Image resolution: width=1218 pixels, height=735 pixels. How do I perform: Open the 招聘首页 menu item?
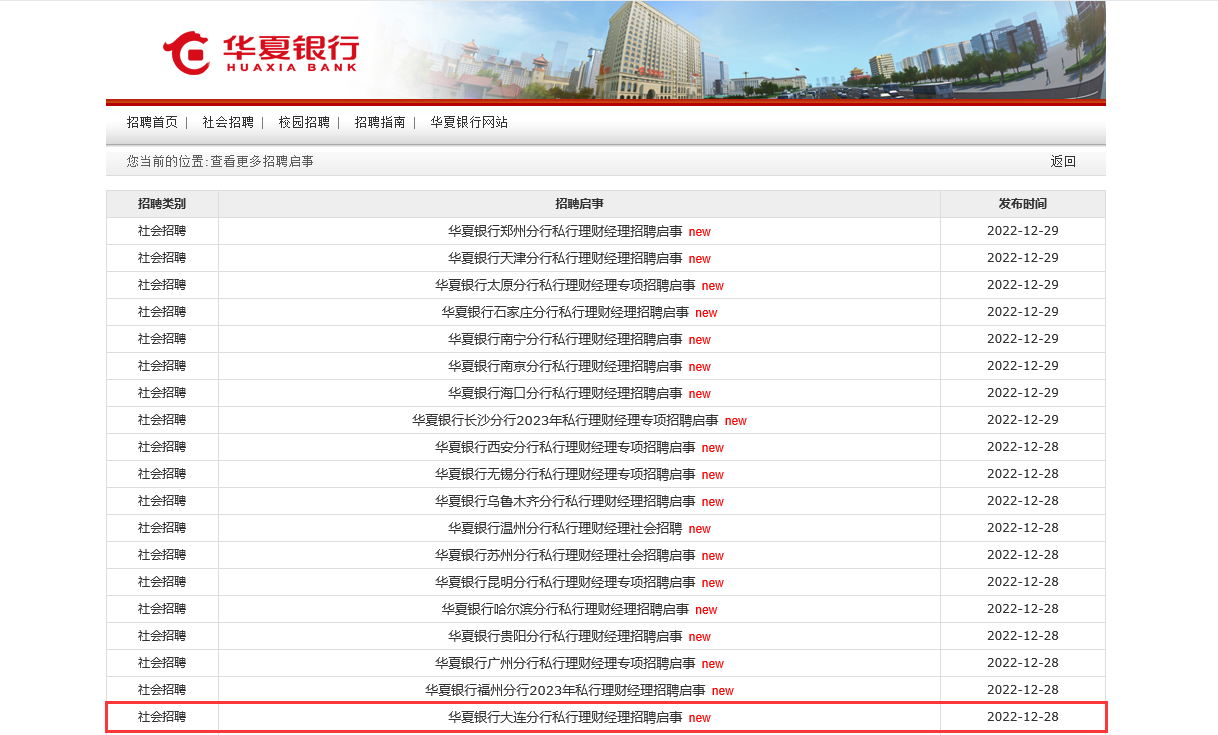point(152,123)
